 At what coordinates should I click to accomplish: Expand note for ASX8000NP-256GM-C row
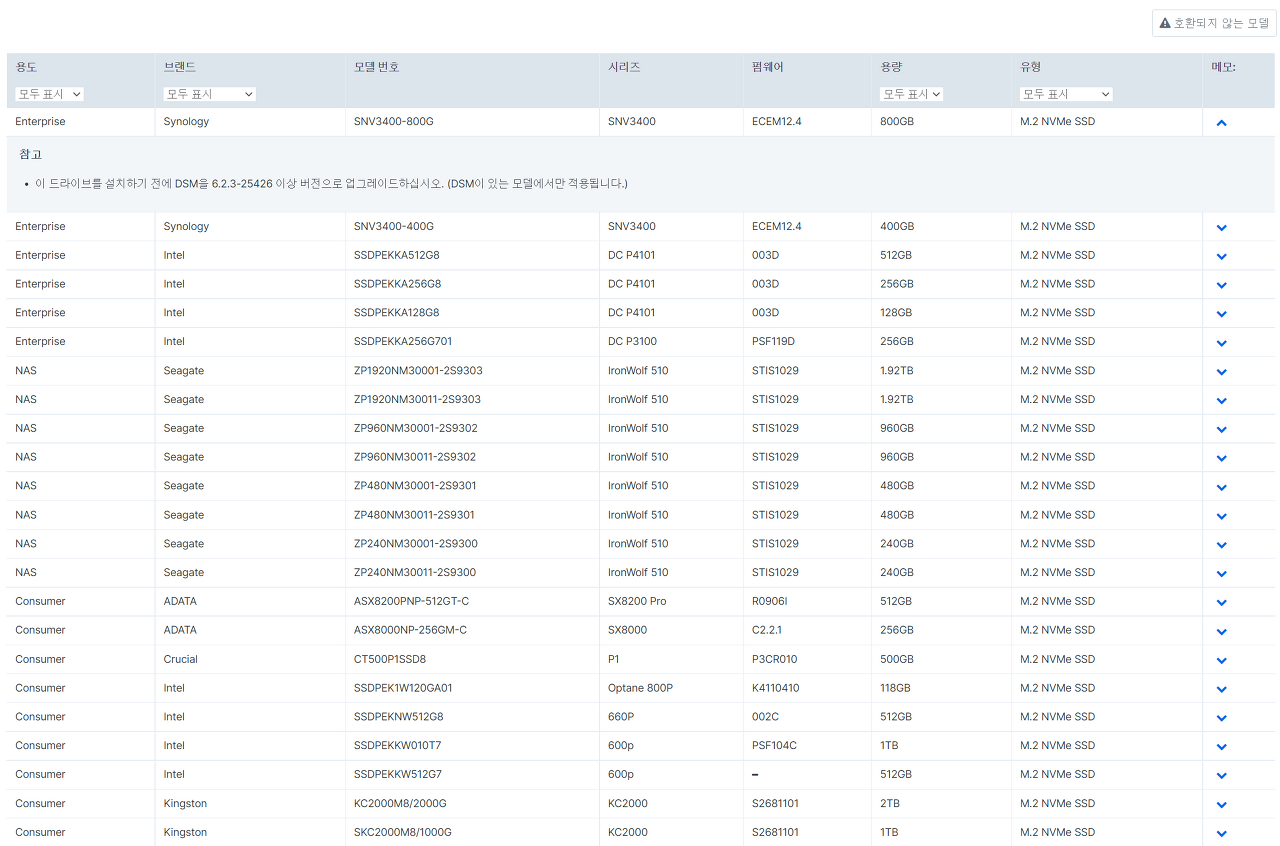[1221, 632]
